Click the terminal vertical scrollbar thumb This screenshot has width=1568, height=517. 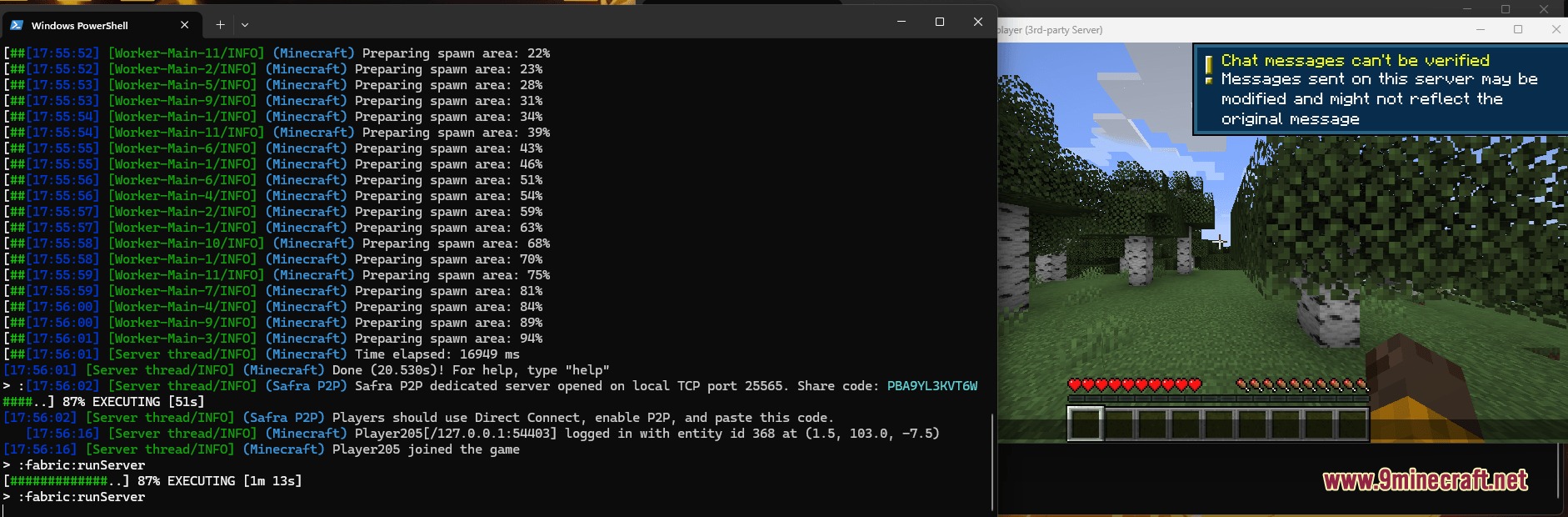coord(991,461)
